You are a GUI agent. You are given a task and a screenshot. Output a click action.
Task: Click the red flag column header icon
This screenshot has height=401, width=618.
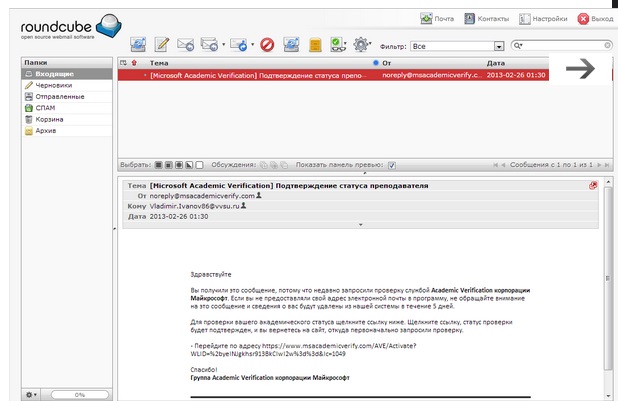coord(134,63)
